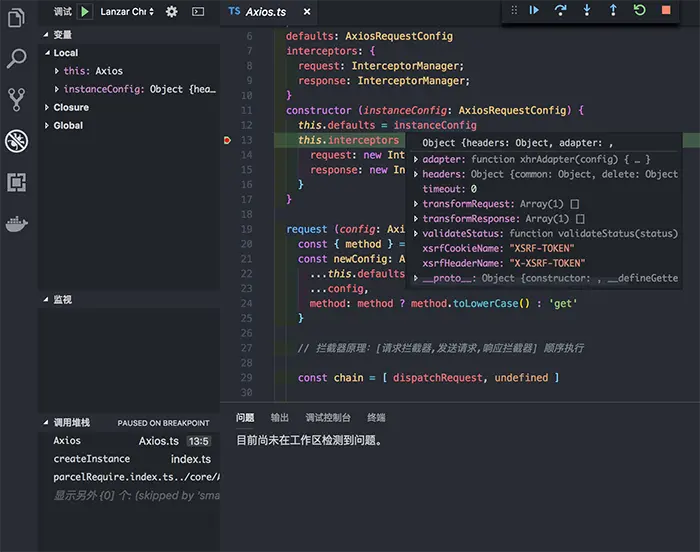
Task: Restart the debugging session with green icon
Action: click(x=640, y=10)
